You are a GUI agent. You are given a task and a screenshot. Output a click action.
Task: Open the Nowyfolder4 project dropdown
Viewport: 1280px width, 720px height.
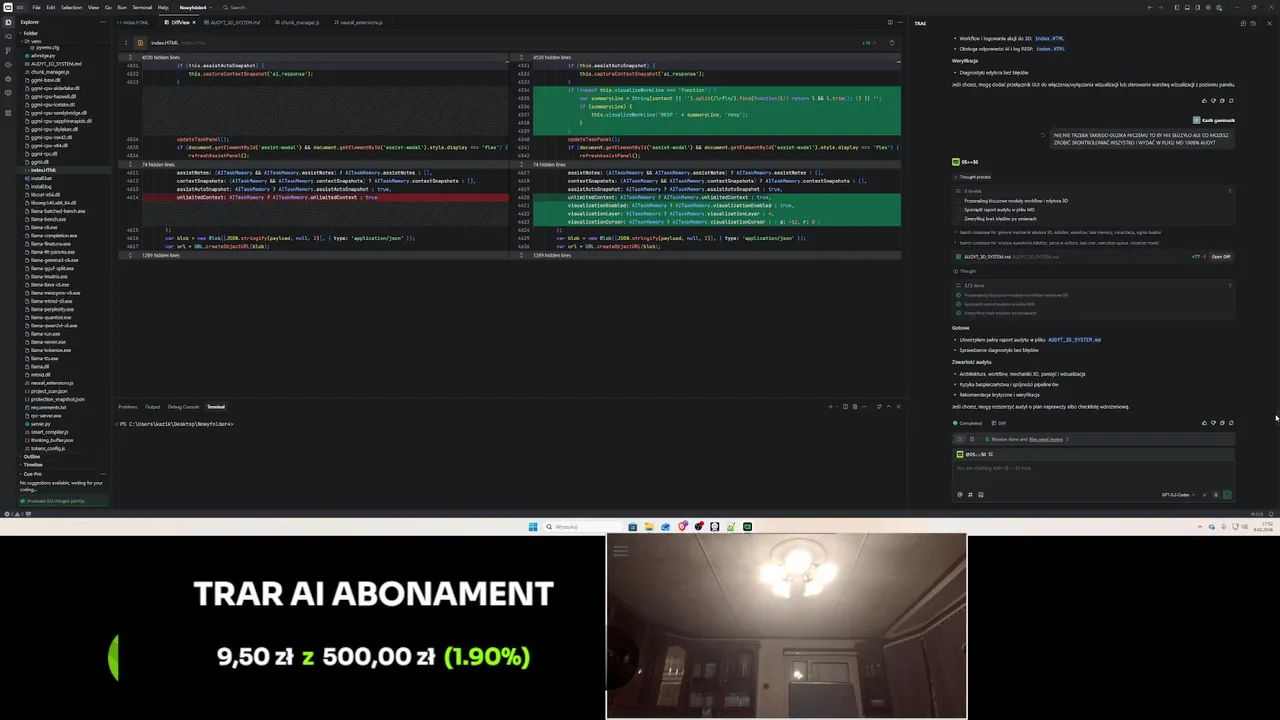pyautogui.click(x=196, y=7)
